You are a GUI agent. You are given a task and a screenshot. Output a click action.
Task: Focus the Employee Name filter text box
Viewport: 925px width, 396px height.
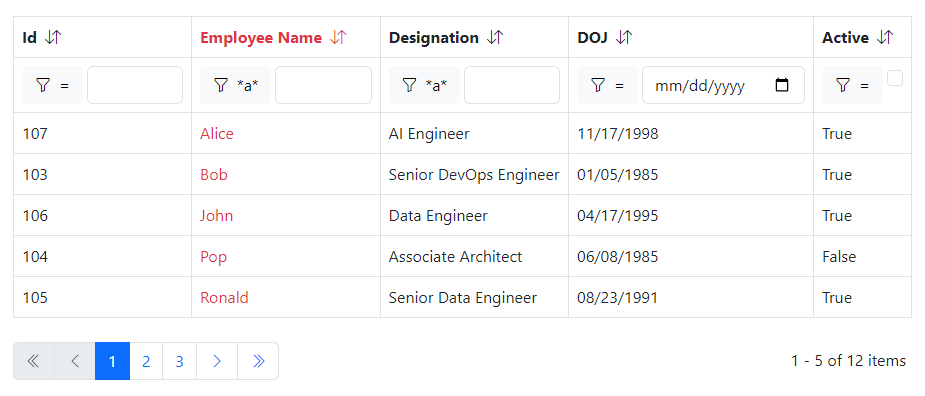coord(323,85)
